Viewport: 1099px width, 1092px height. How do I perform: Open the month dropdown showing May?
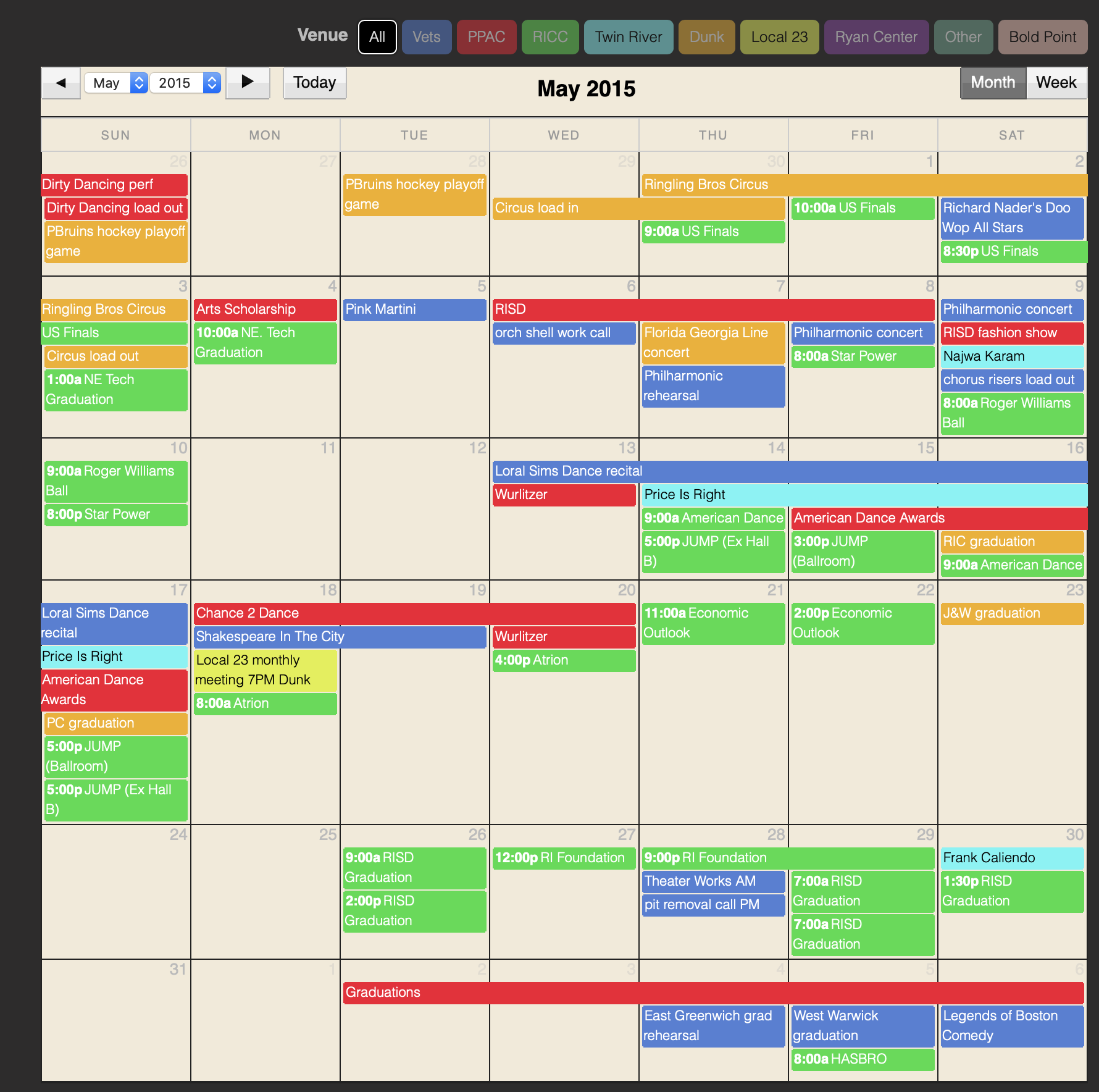[116, 83]
